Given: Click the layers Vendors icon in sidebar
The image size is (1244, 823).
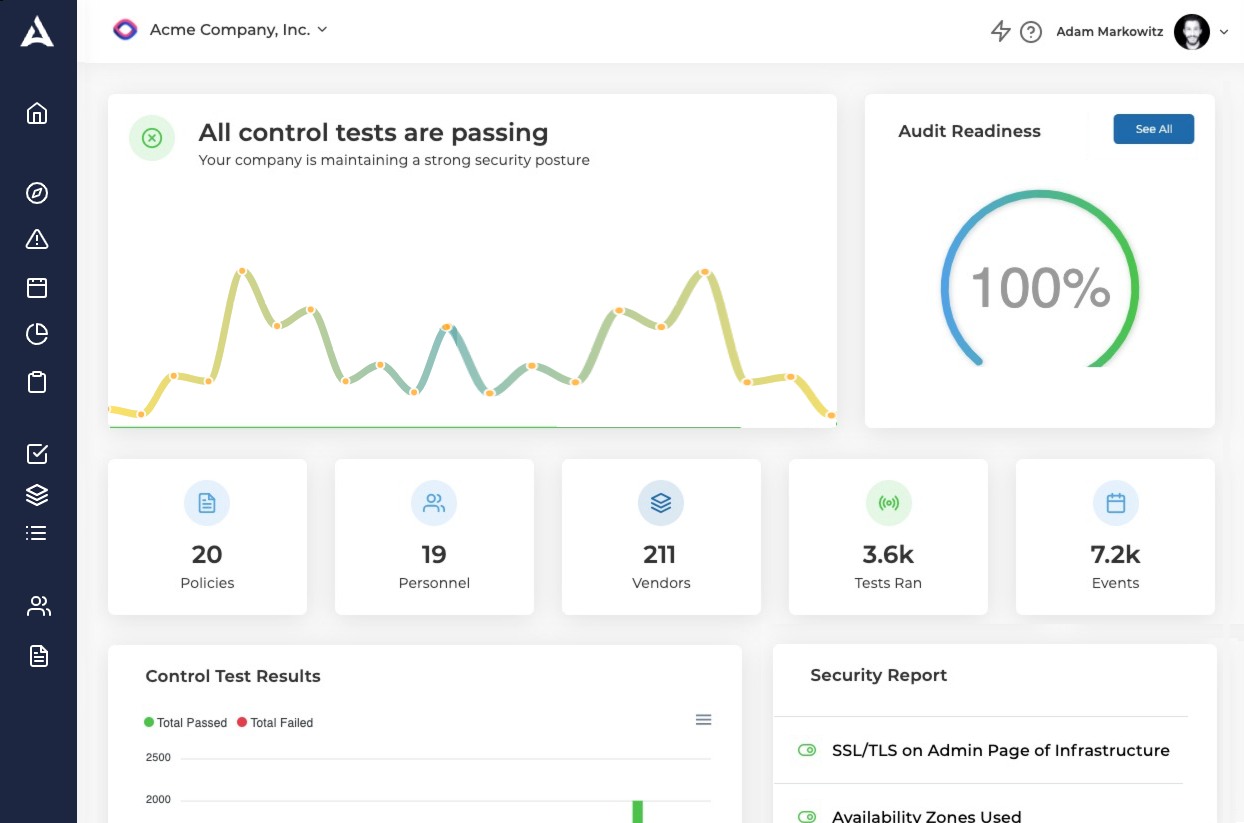Looking at the screenshot, I should (37, 494).
